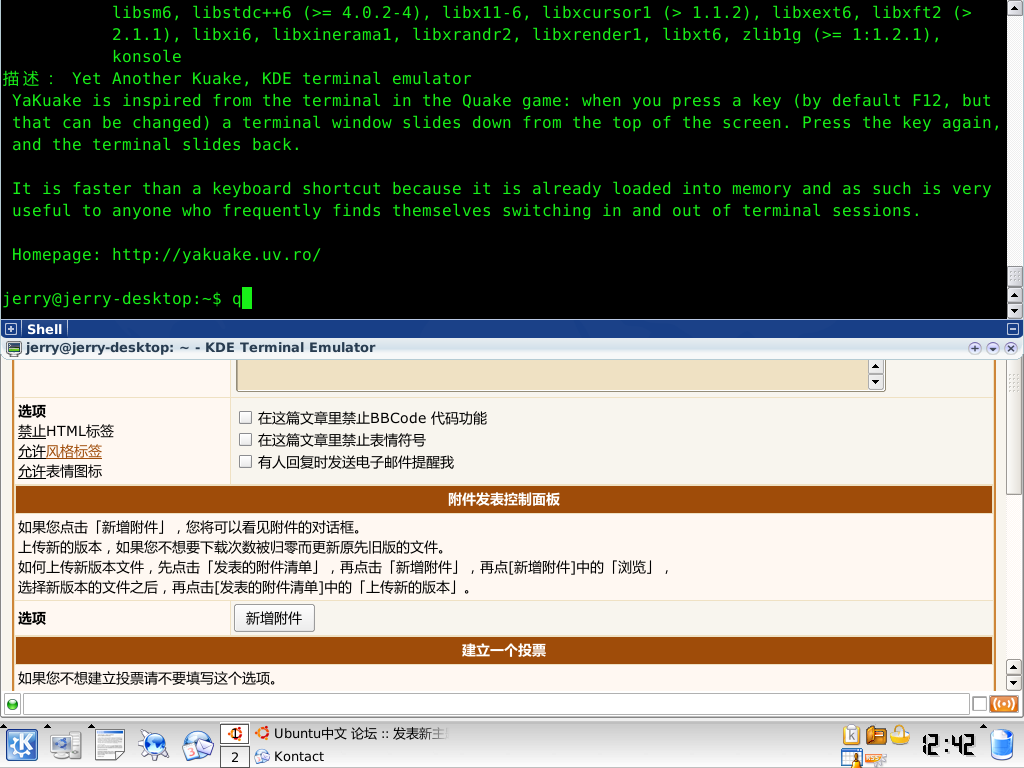Open the 允许风格标签 link

tap(59, 451)
